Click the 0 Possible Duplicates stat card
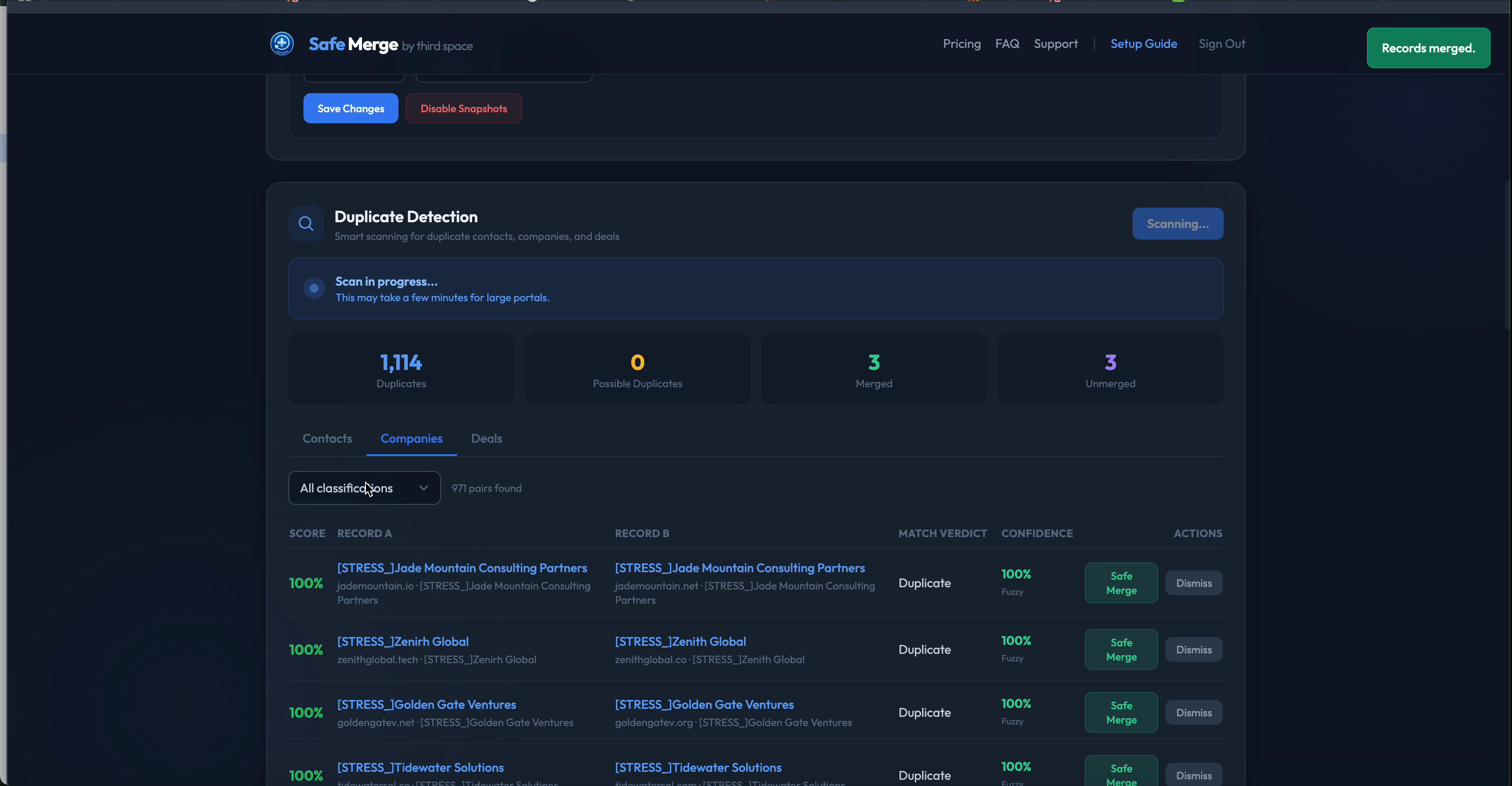The height and width of the screenshot is (786, 1512). point(638,369)
